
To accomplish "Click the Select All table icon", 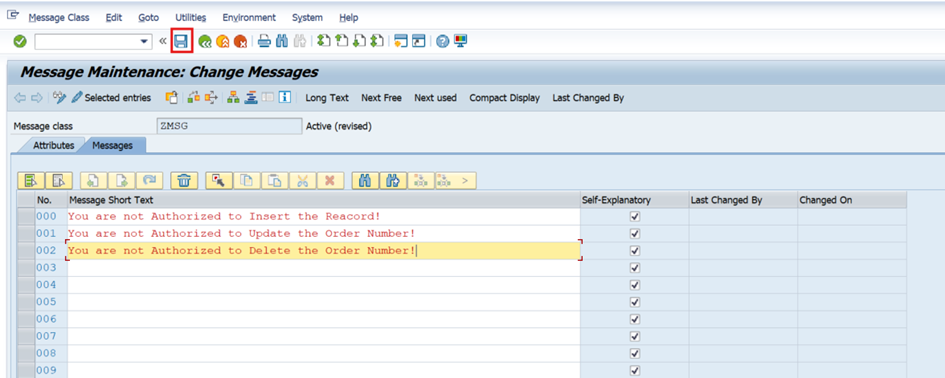I will 31,180.
